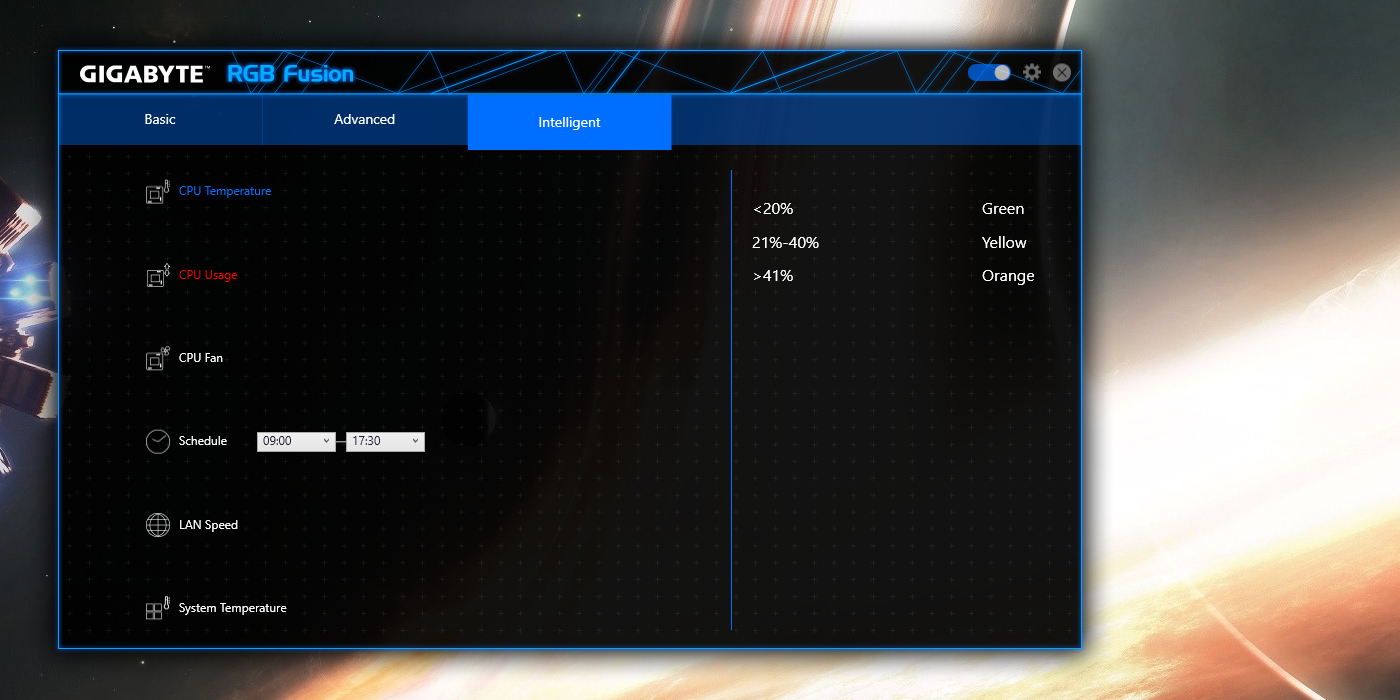Select the LAN Speed globe icon

(x=158, y=525)
